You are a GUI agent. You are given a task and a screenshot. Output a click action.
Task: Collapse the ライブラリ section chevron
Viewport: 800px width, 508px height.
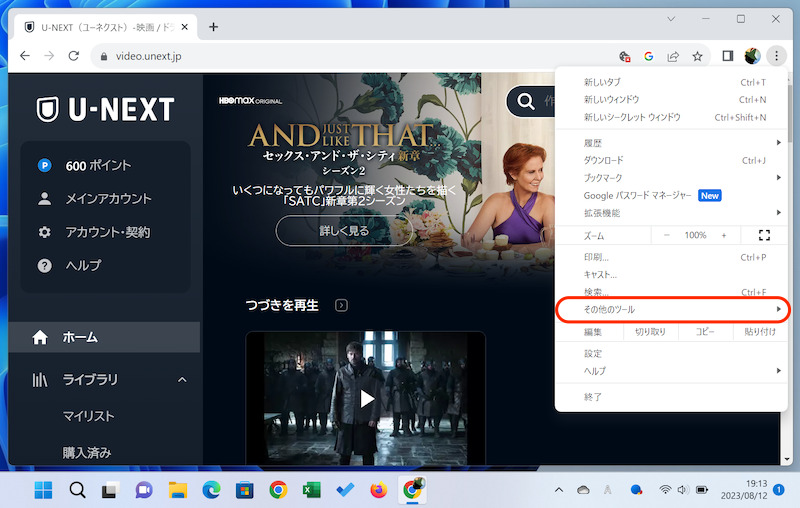(x=182, y=380)
